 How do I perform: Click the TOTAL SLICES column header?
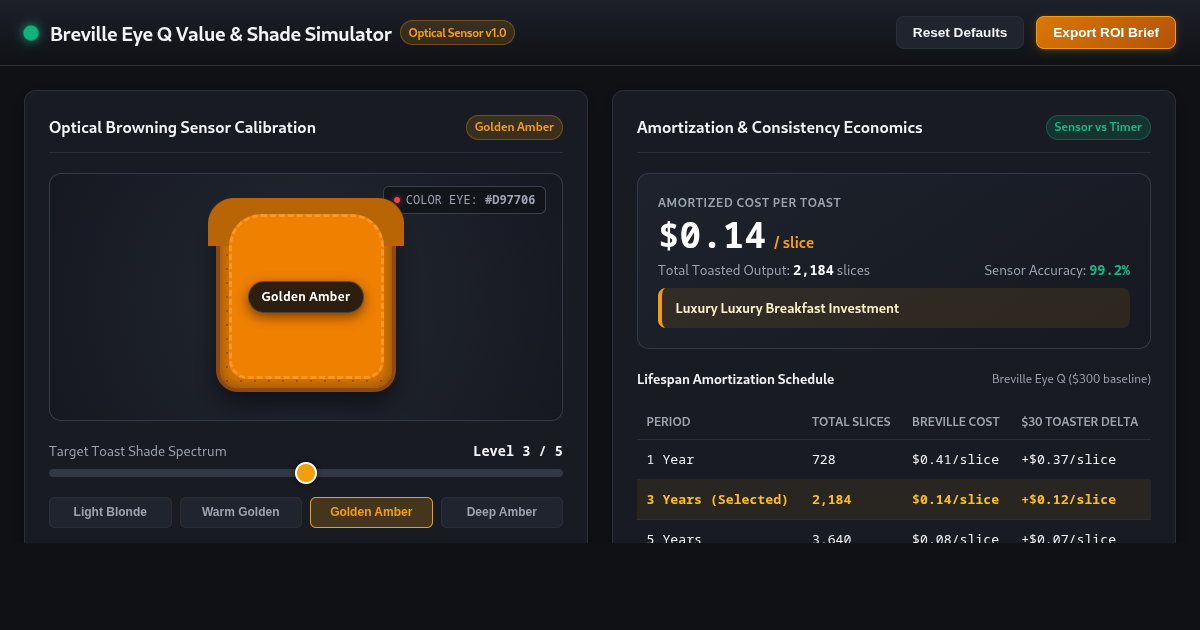point(851,422)
